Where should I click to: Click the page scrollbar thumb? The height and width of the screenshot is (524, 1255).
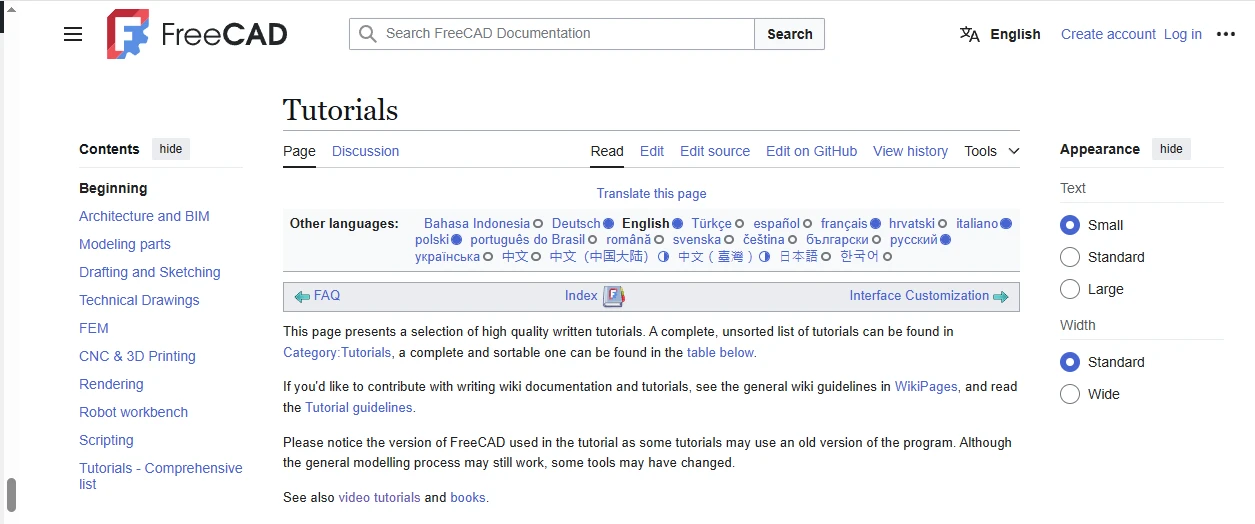click(12, 494)
